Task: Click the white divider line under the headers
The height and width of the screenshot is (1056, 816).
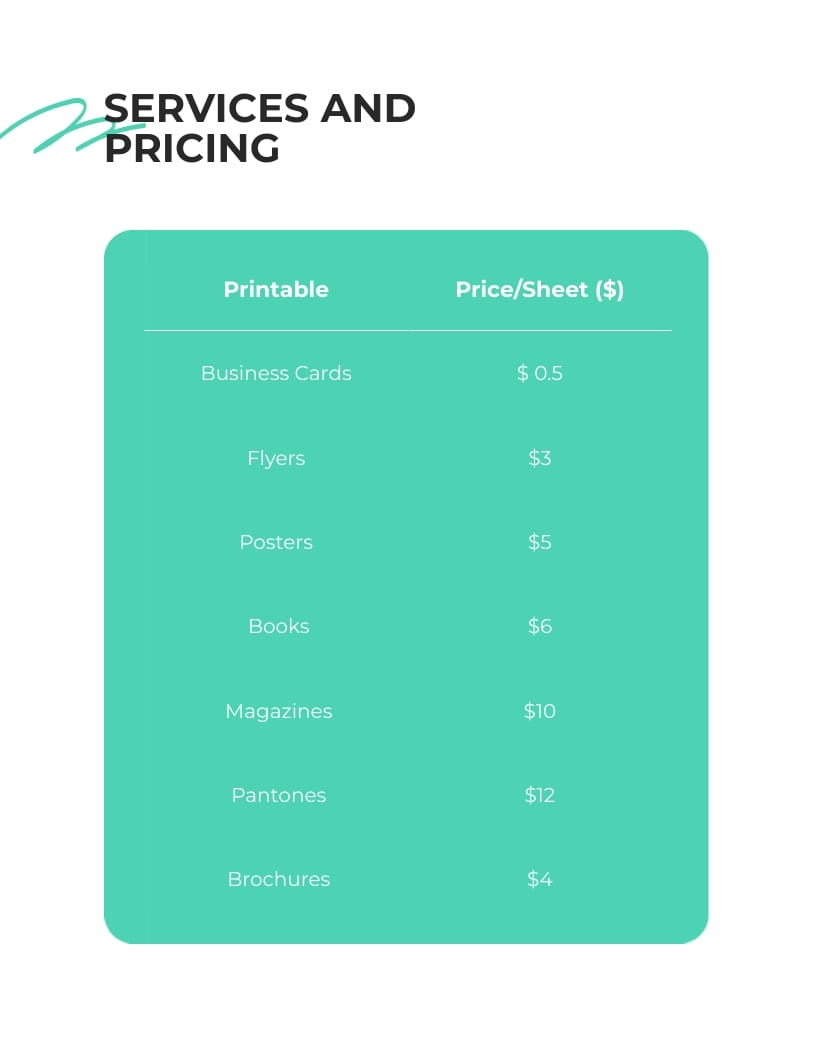Action: point(408,330)
